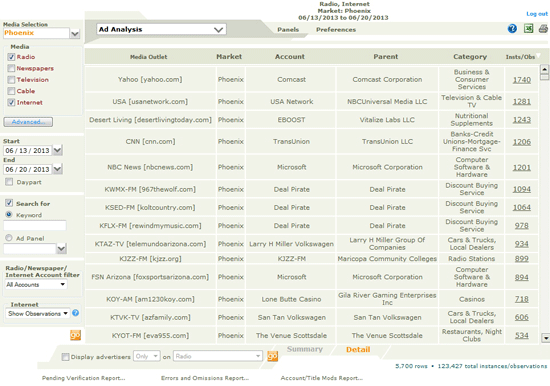This screenshot has width=550, height=386.
Task: Enable the Cable checkbox
Action: click(x=11, y=91)
